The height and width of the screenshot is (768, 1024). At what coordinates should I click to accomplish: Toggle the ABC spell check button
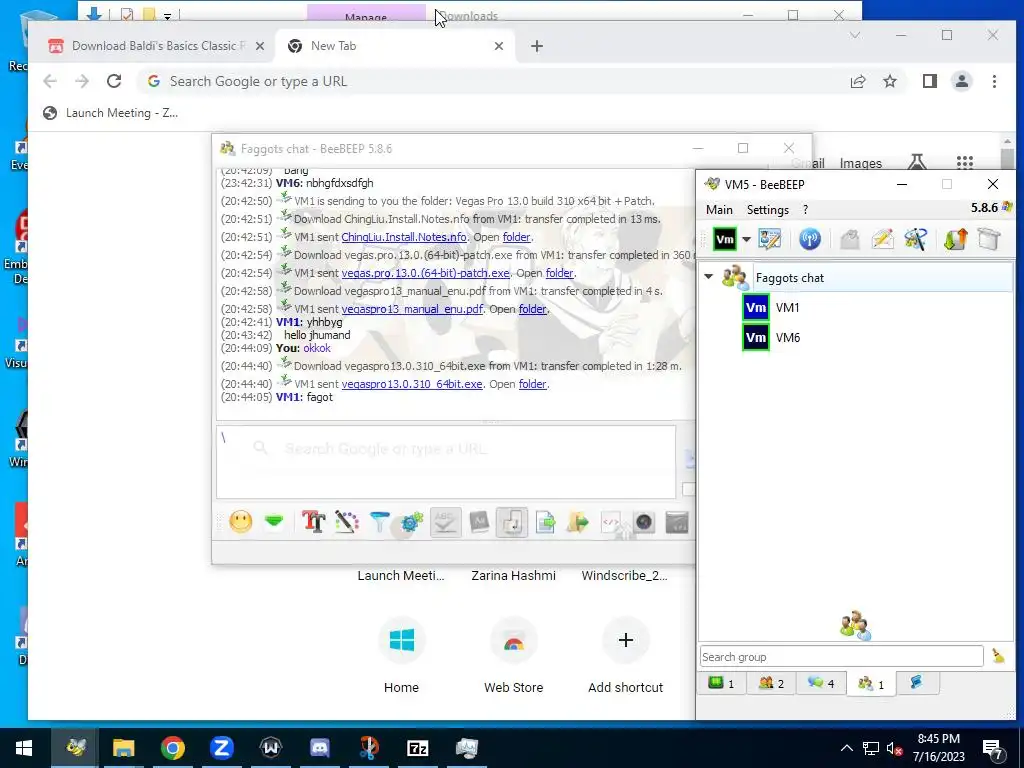pos(445,522)
